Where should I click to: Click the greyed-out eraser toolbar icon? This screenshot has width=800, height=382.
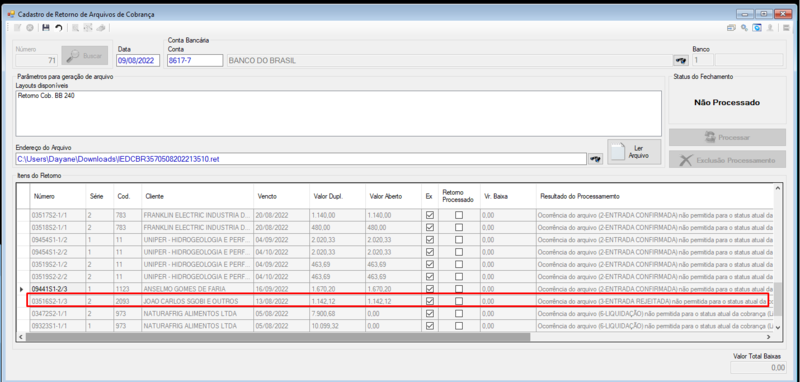coord(101,28)
